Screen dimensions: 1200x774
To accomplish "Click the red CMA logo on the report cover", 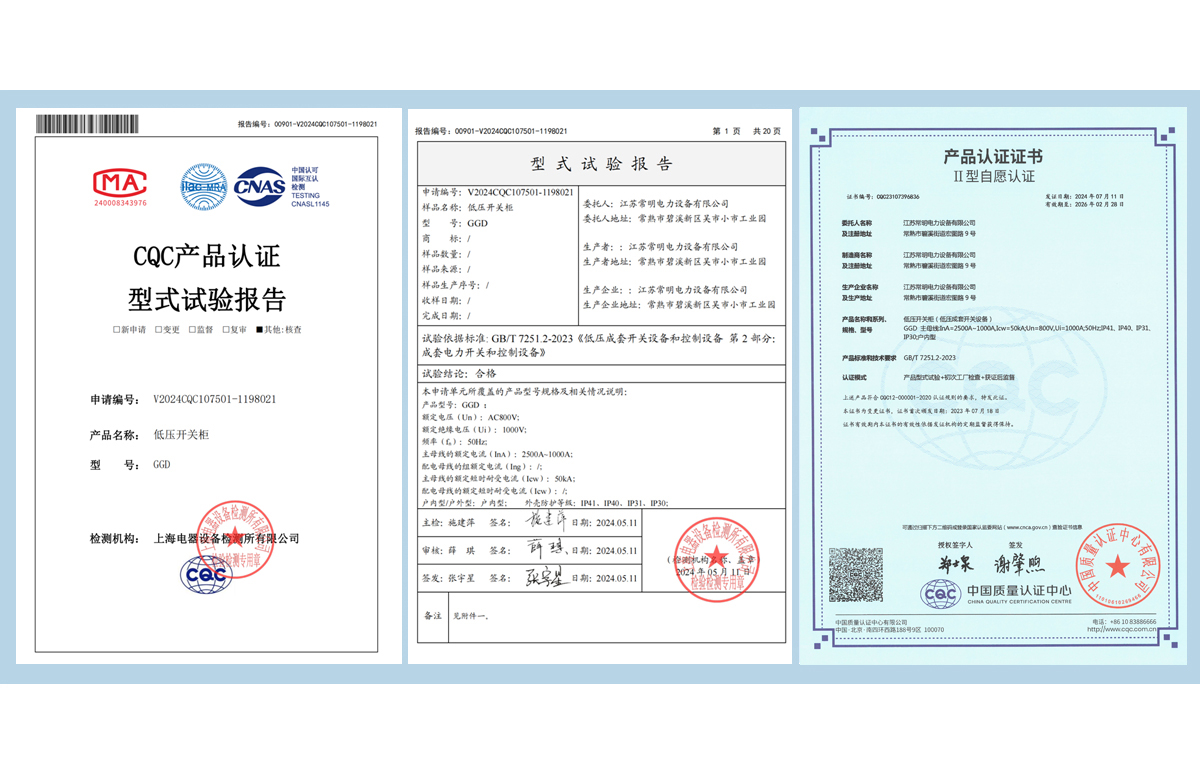I will [x=119, y=183].
